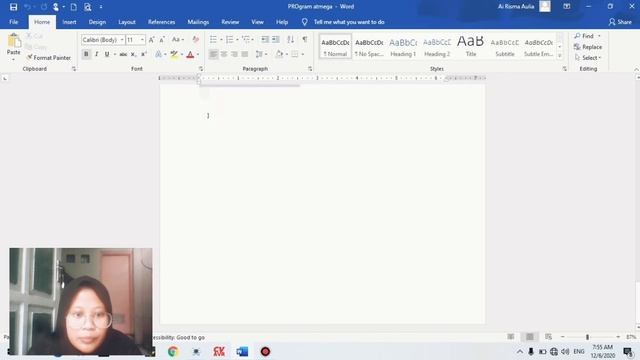Apply the Title style

click(471, 47)
